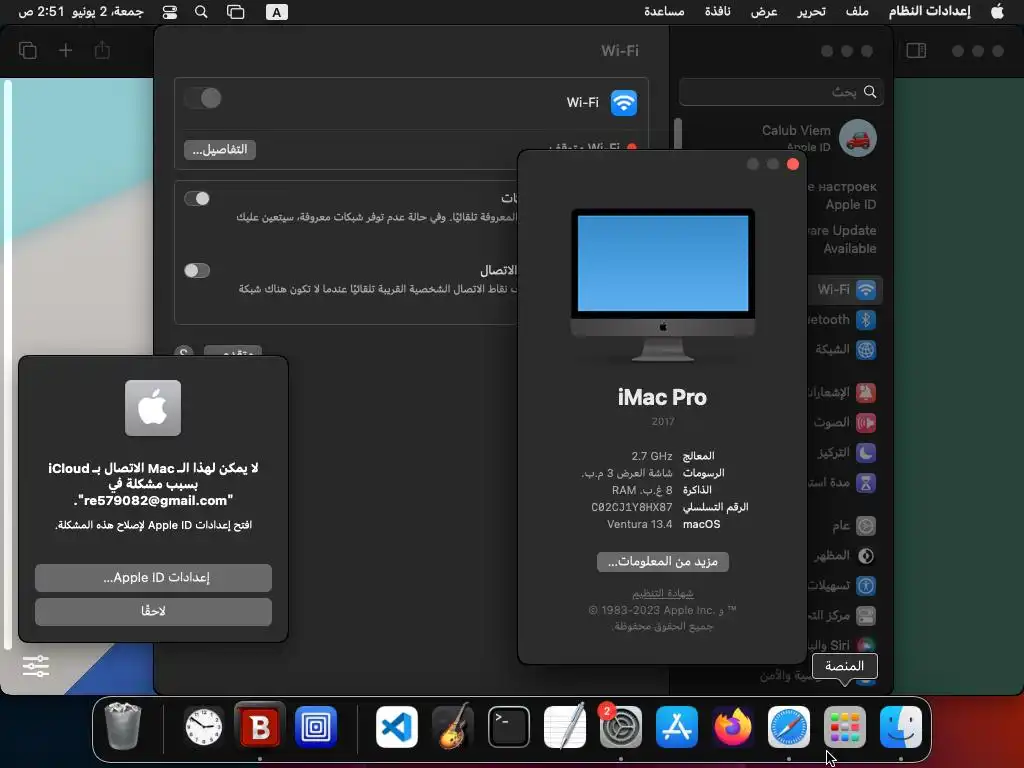Click the Software Update Available notice
1024x768 pixels.
[x=841, y=239]
